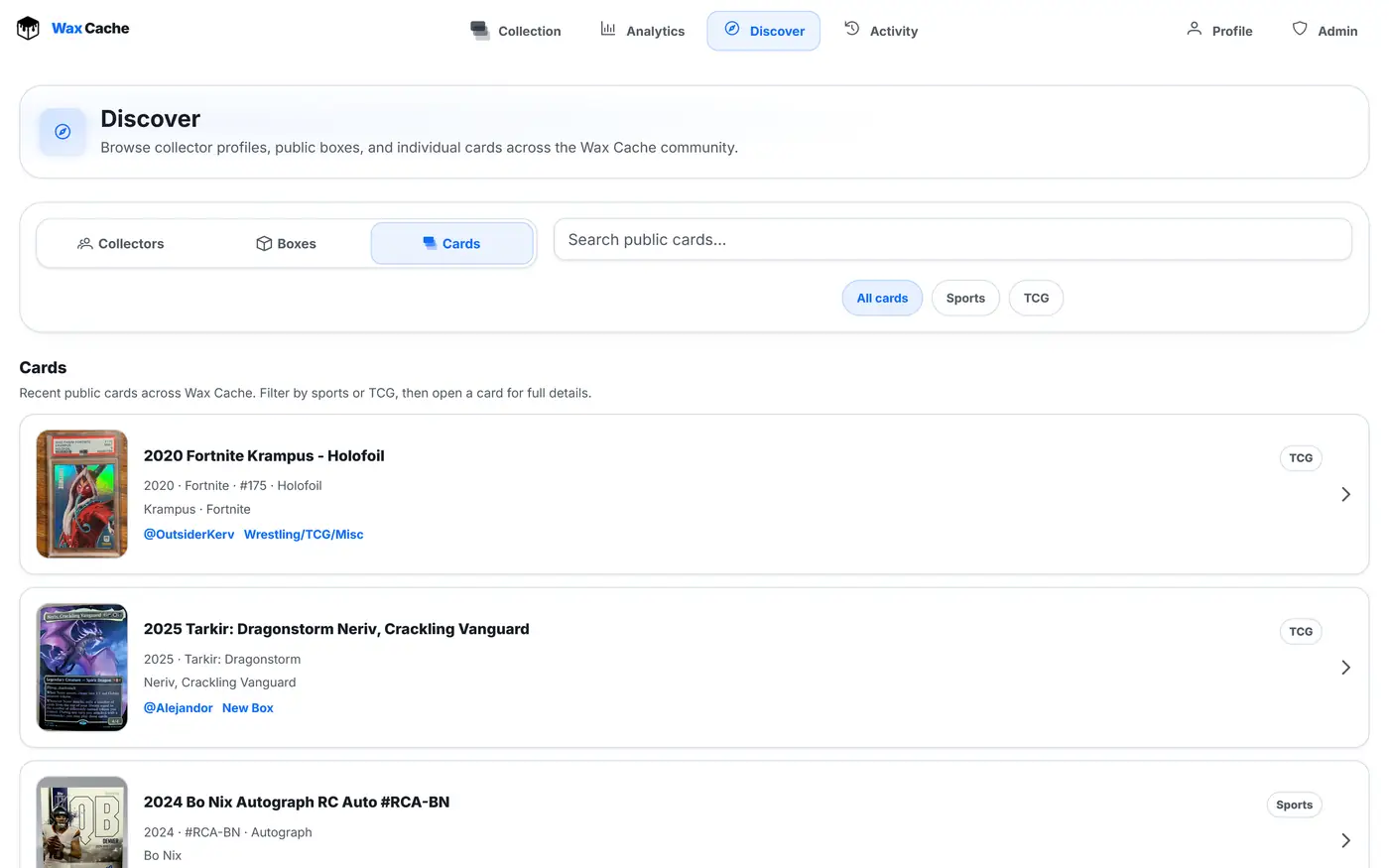Open the @Alejandor collector profile
The width and height of the screenshot is (1389, 868).
pyautogui.click(x=179, y=708)
